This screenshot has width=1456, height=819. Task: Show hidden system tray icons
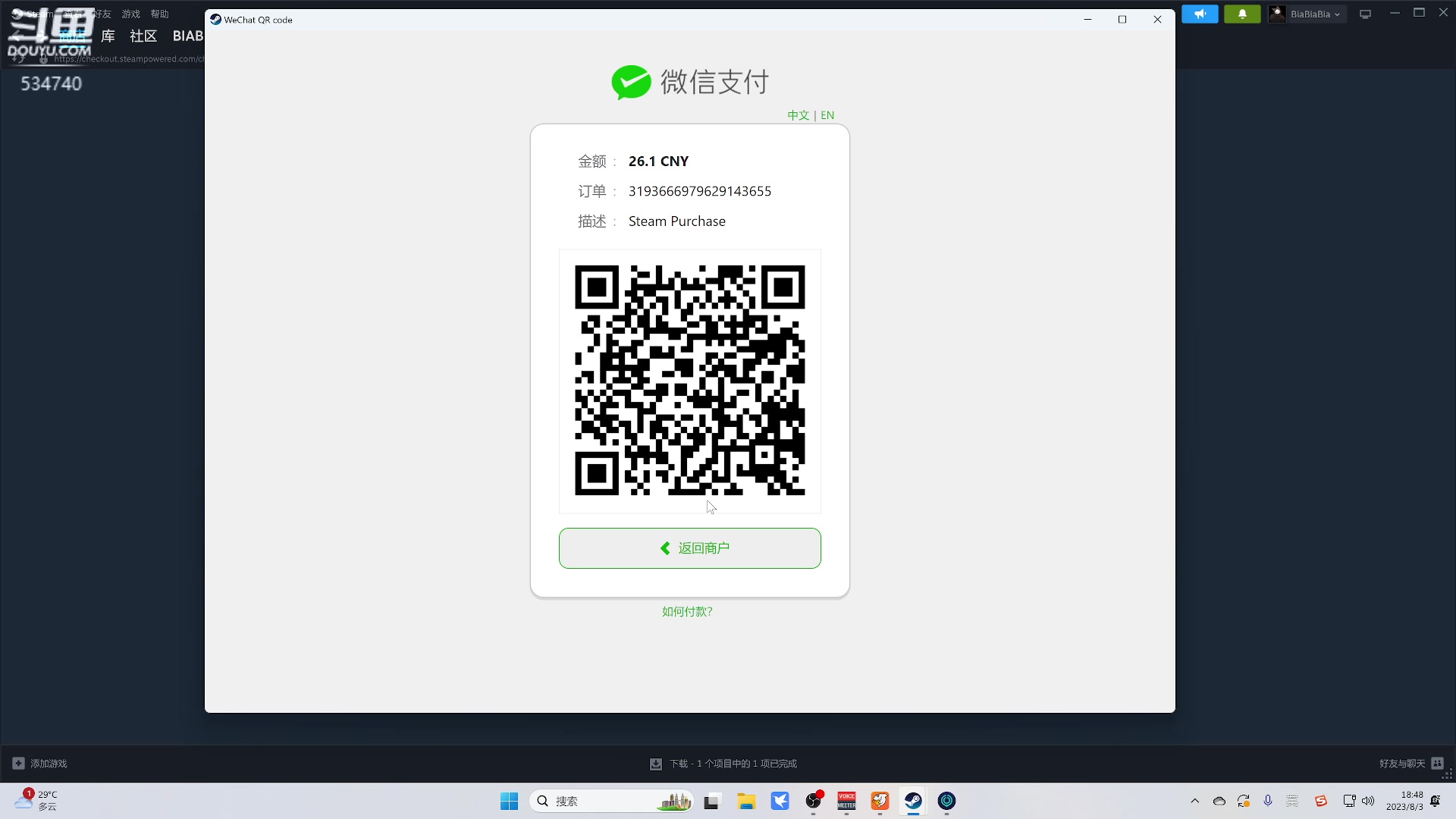pos(1195,801)
